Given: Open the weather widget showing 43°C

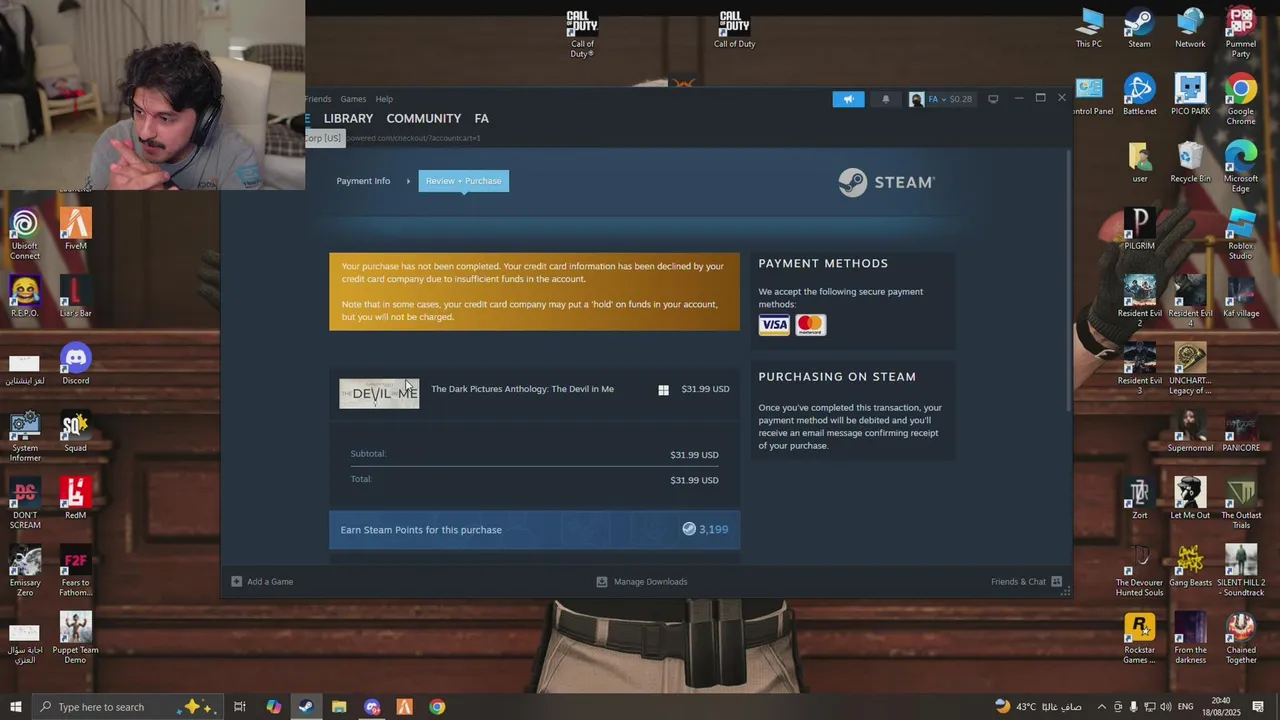Looking at the screenshot, I should click(x=1038, y=707).
